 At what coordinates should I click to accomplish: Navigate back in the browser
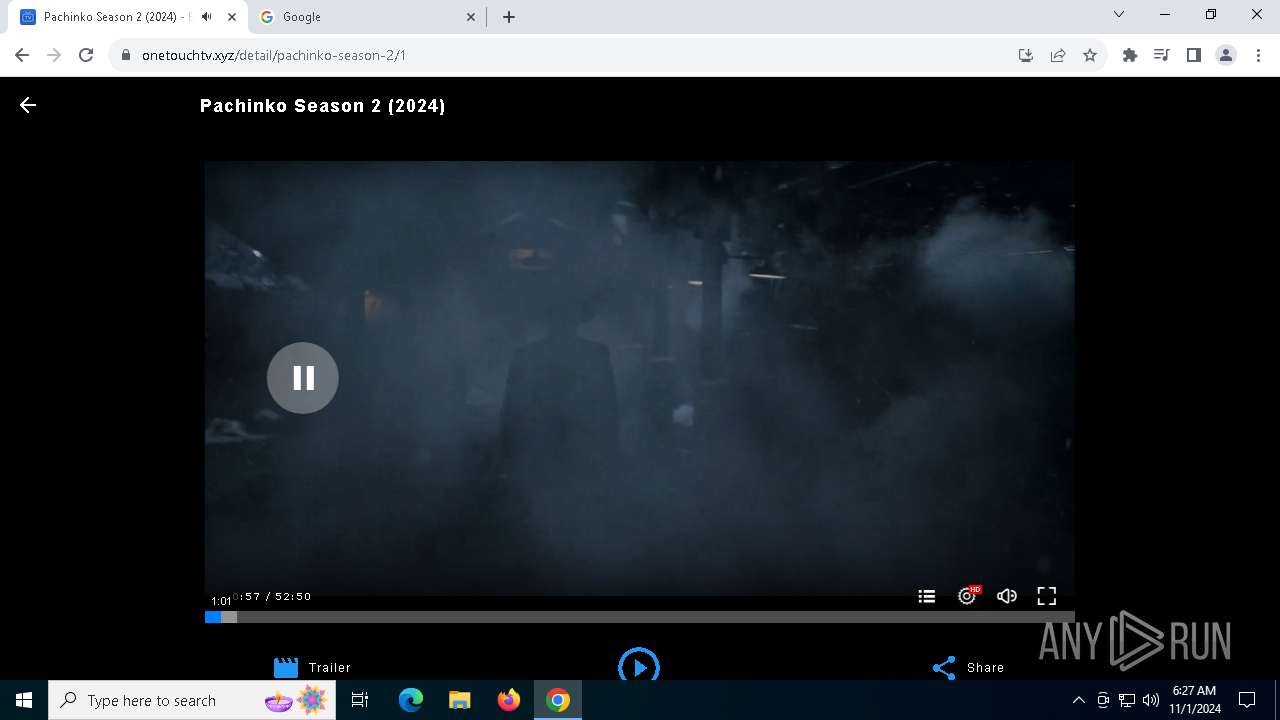[22, 55]
